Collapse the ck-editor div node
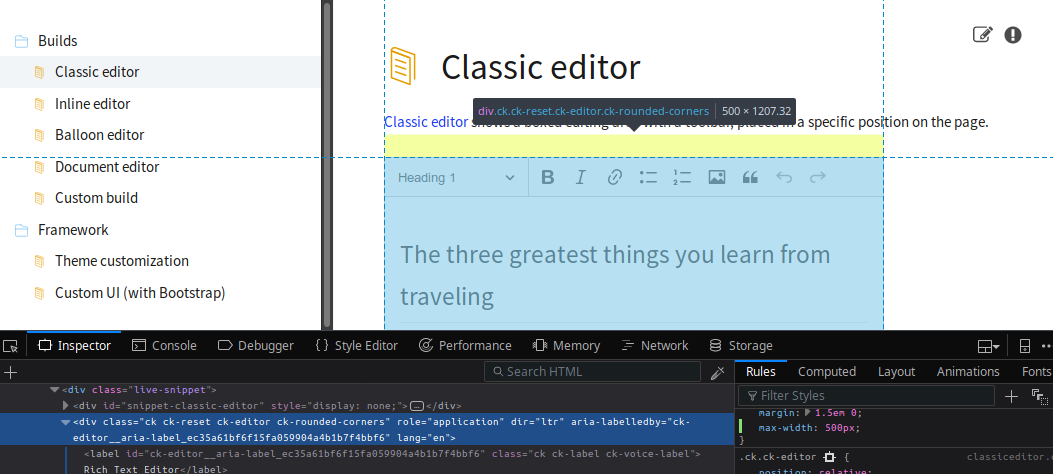Viewport: 1053px width, 474px height. [66, 422]
